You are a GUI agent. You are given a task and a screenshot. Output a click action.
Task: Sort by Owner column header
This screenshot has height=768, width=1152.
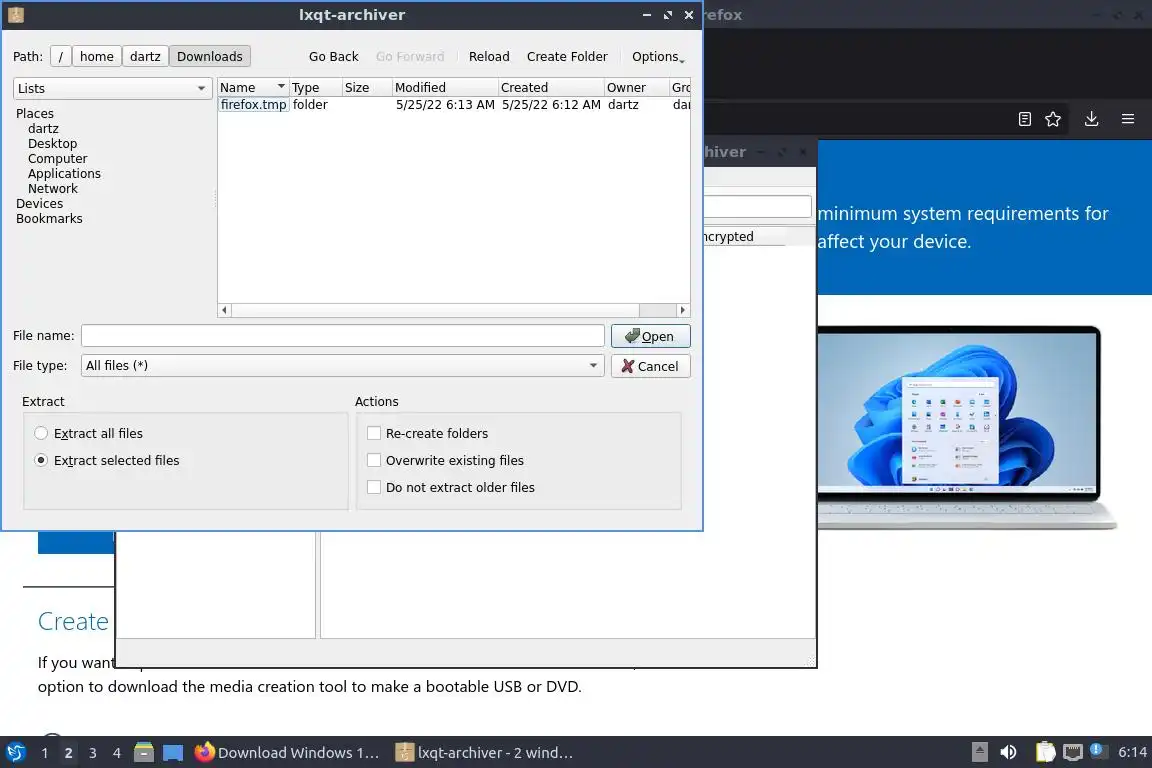[x=637, y=87]
